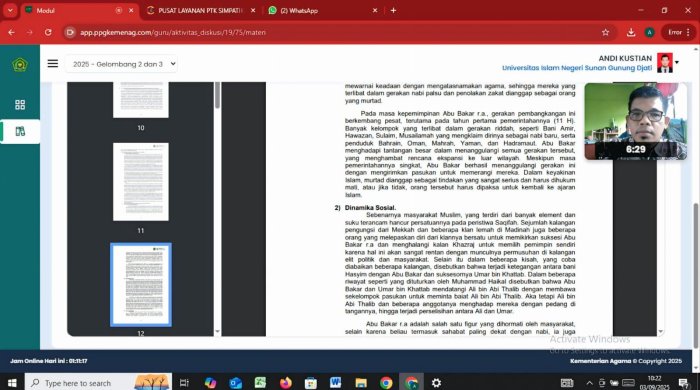The height and width of the screenshot is (390, 700).
Task: Open Task View on taskbar
Action: tap(184, 383)
